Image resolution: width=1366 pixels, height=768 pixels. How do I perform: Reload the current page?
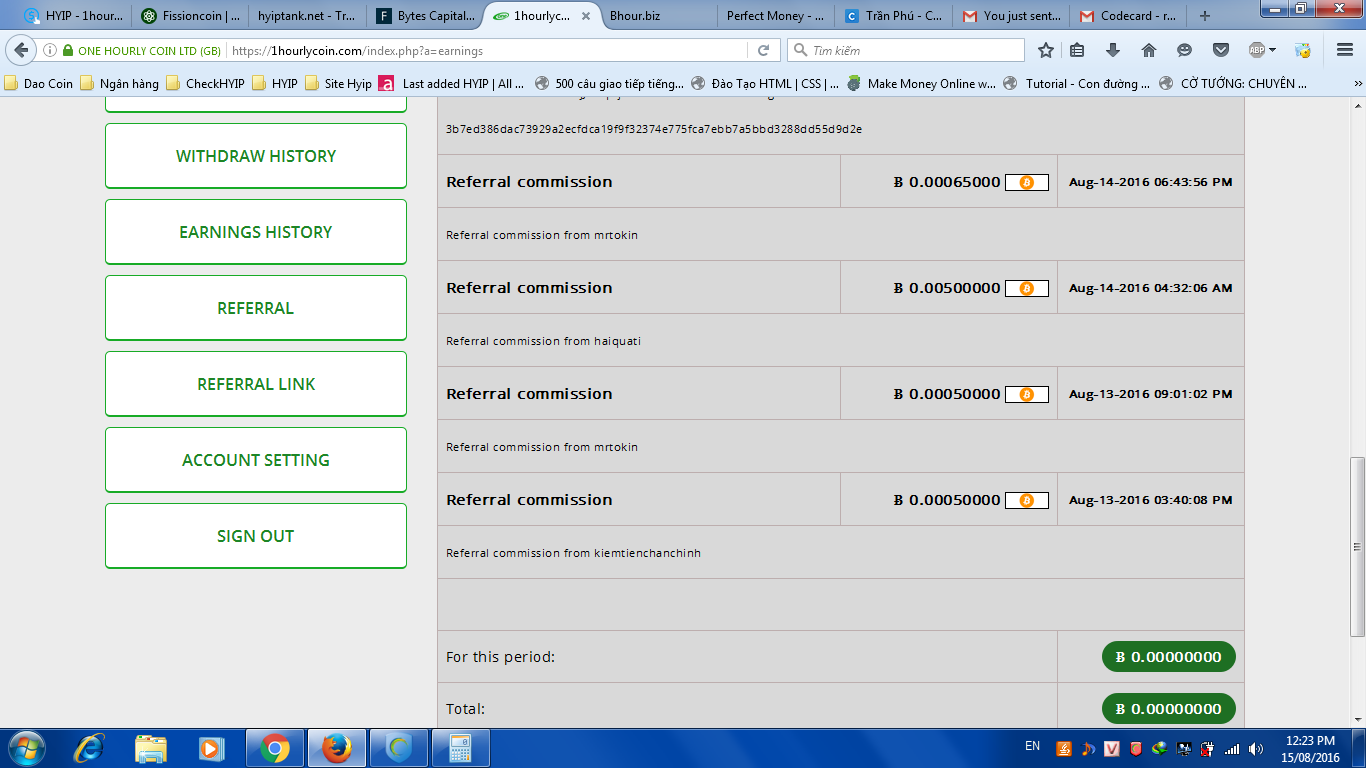click(763, 50)
